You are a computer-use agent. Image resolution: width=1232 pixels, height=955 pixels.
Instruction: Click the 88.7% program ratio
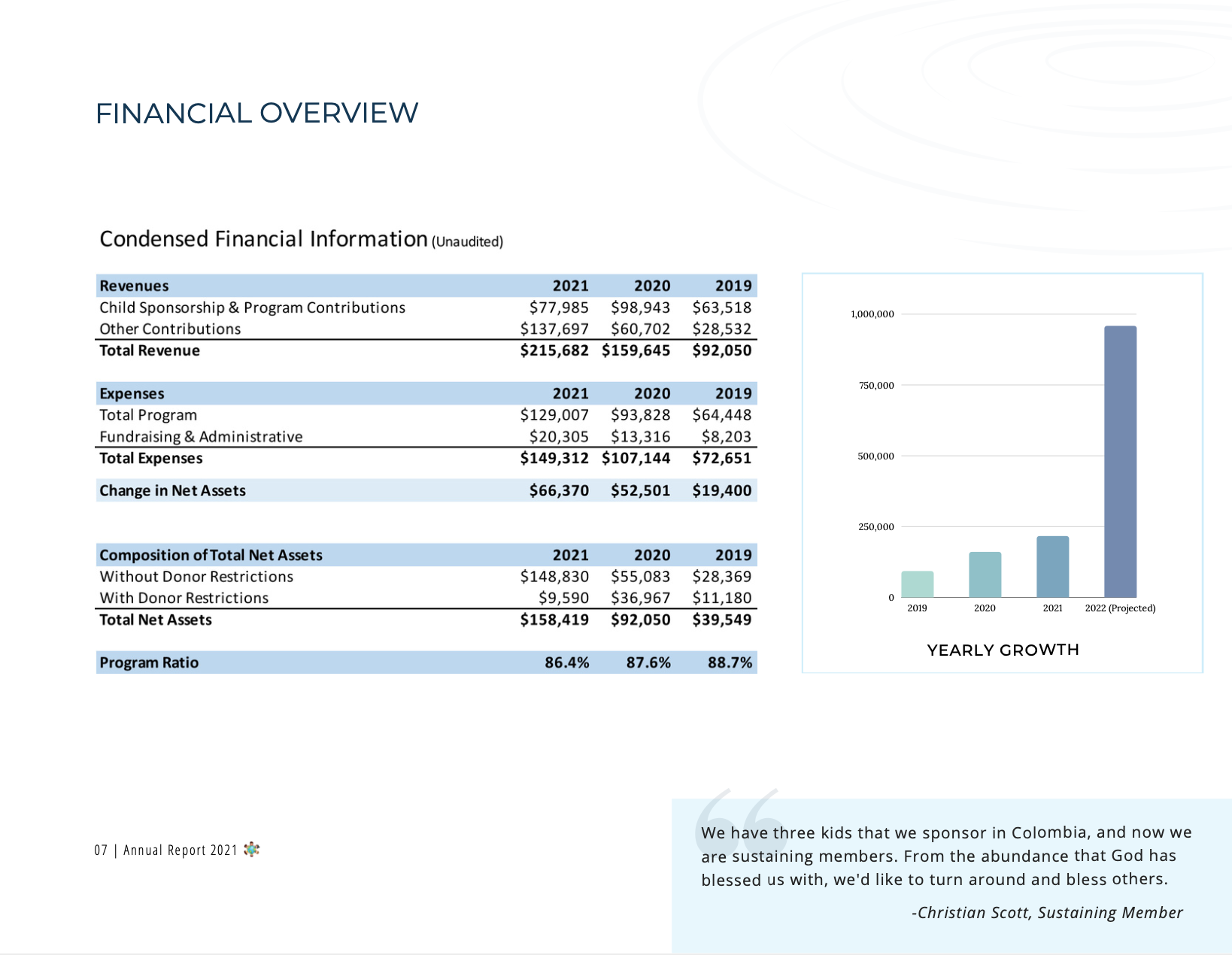tap(730, 662)
